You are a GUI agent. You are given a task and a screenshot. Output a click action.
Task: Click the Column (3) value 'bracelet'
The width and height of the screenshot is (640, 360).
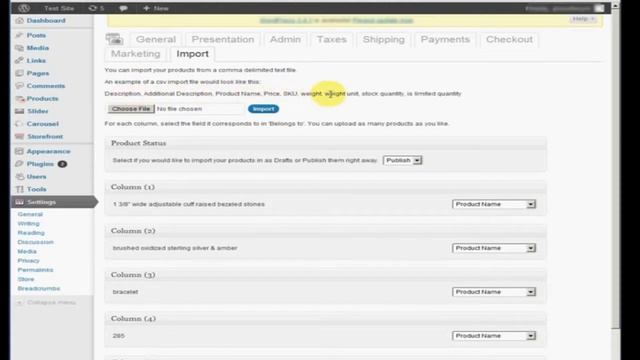click(125, 292)
